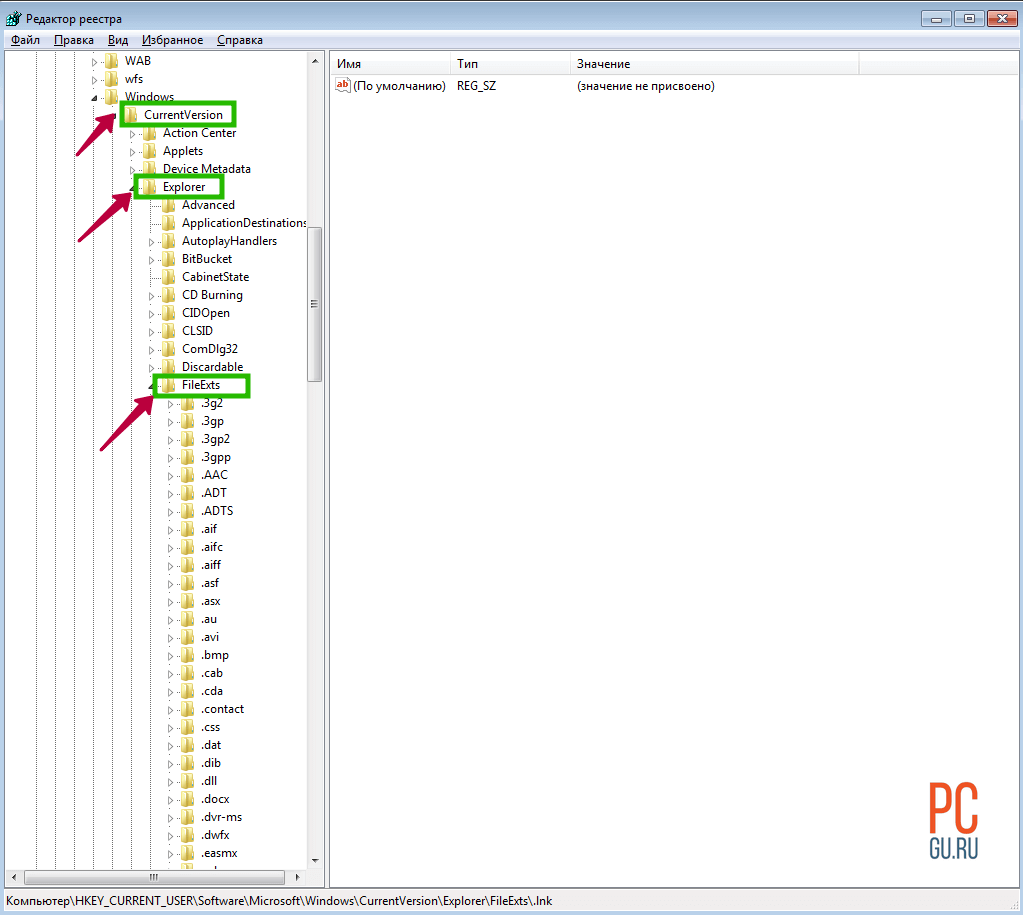Click the FileExts key folder icon
Screen dimensions: 1023x915
[x=168, y=385]
